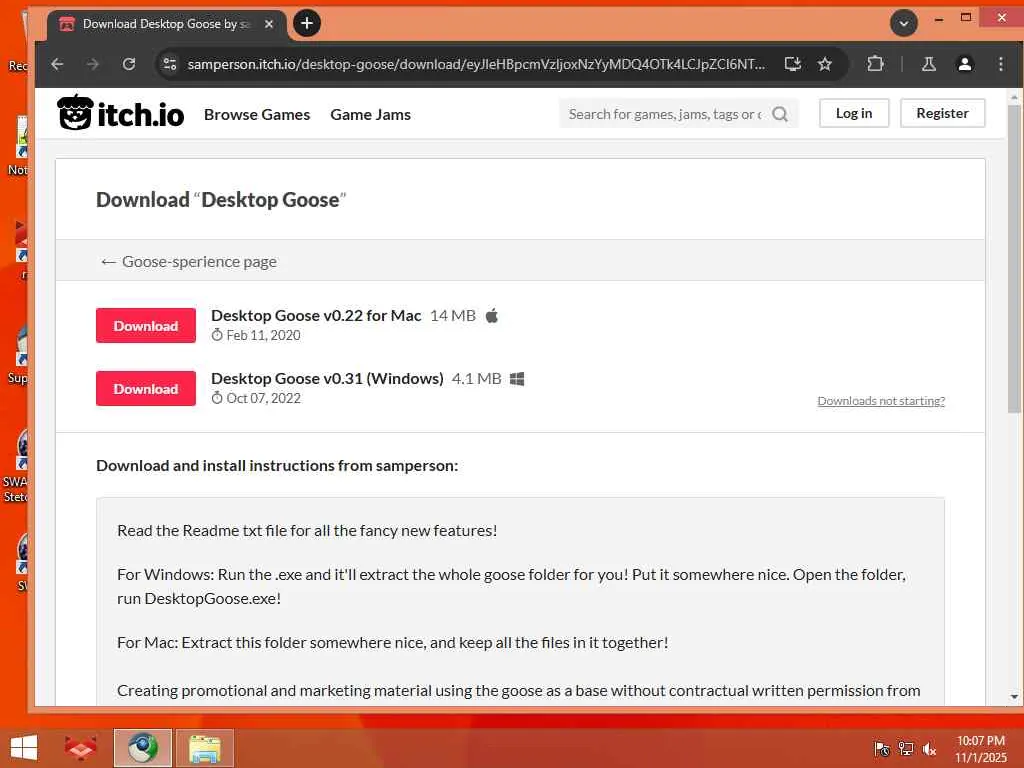Click the muted volume tray icon
The image size is (1024, 768).
point(929,748)
